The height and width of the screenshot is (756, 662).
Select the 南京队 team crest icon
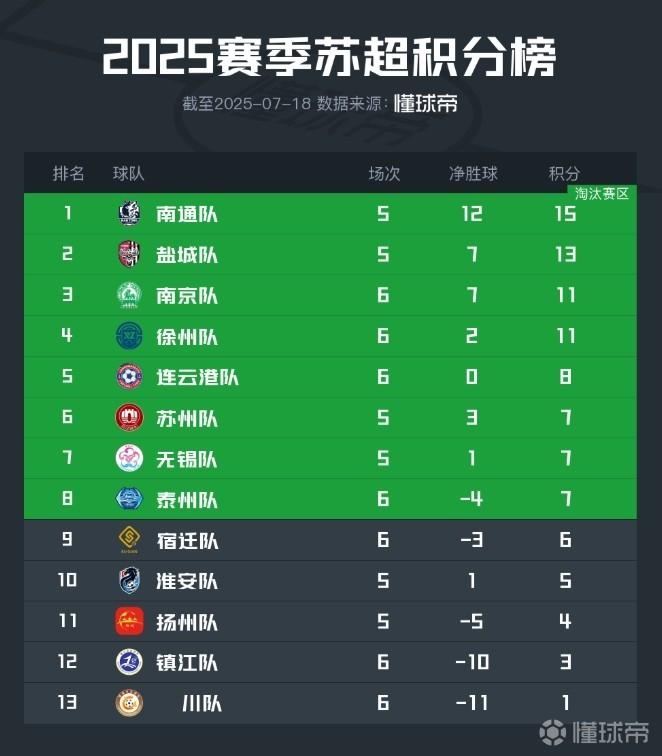click(x=129, y=295)
